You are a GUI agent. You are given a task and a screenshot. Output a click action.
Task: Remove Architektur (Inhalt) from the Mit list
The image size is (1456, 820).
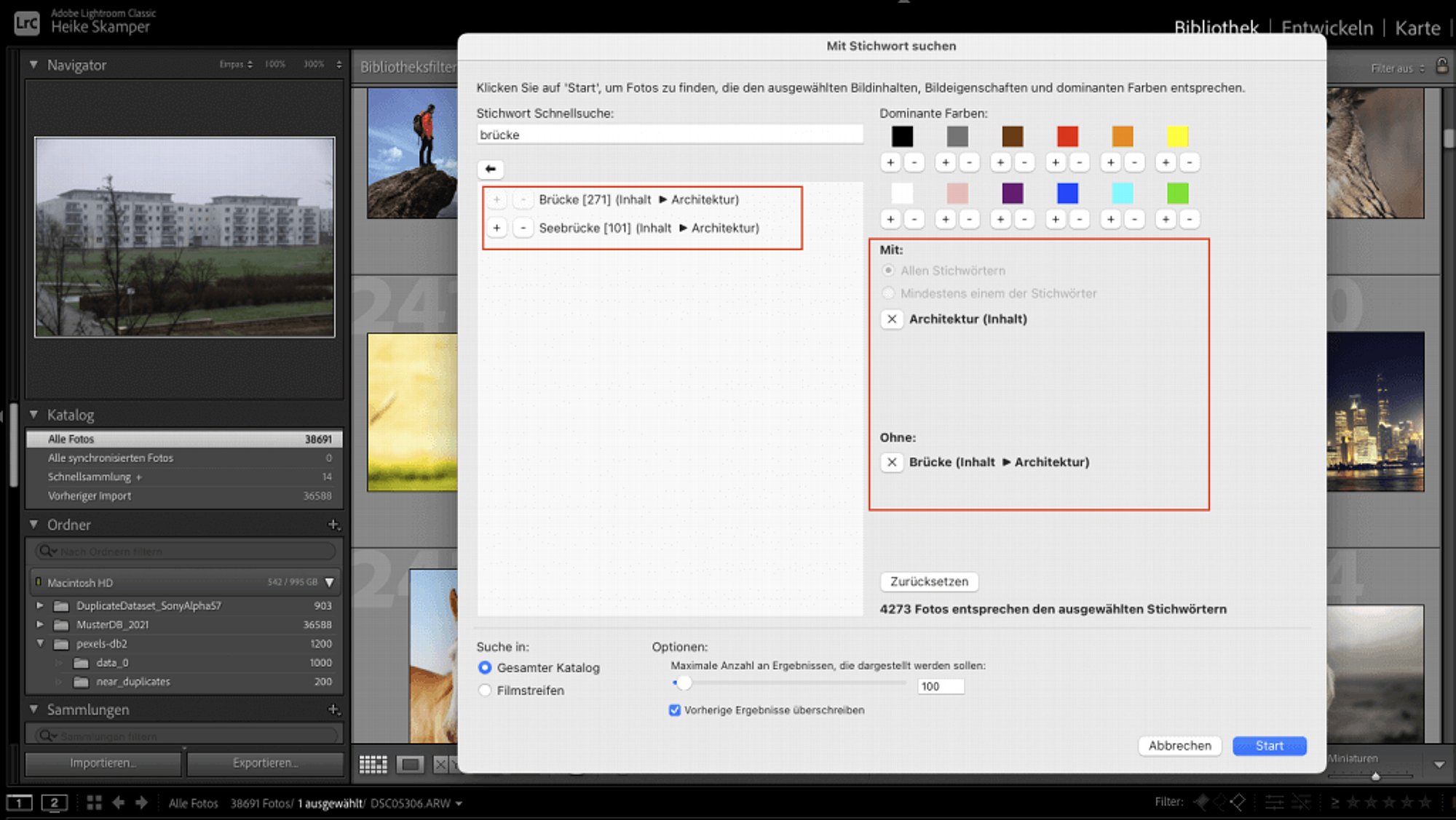click(x=892, y=319)
